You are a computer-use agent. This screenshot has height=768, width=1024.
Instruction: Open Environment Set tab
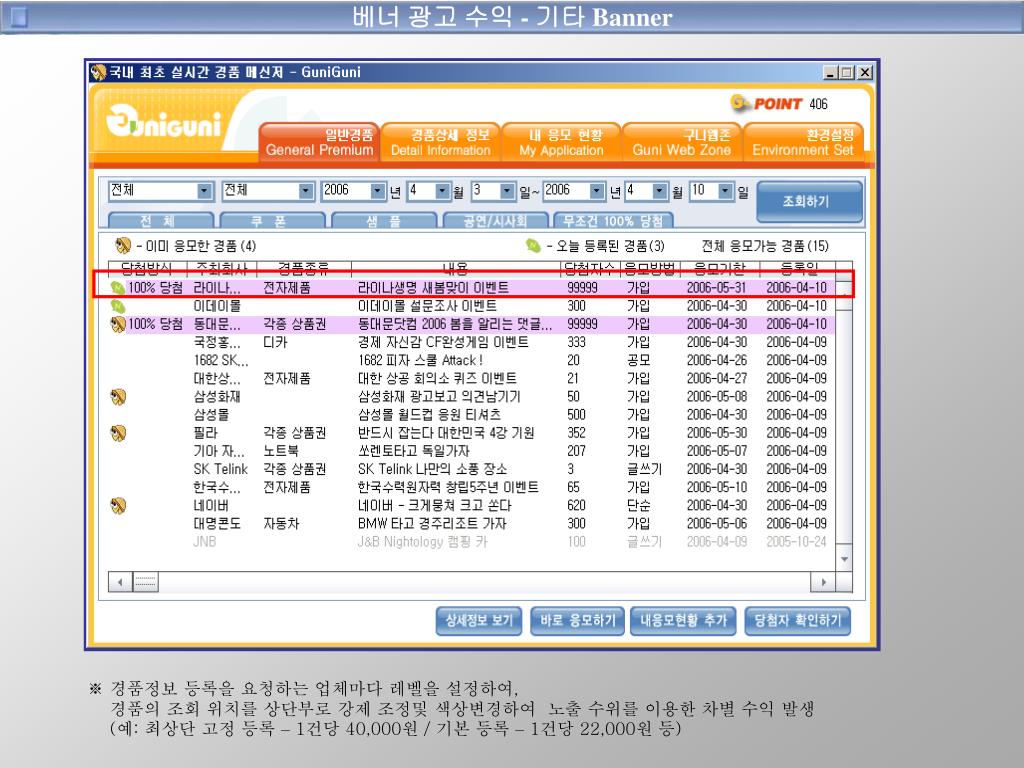coord(803,142)
